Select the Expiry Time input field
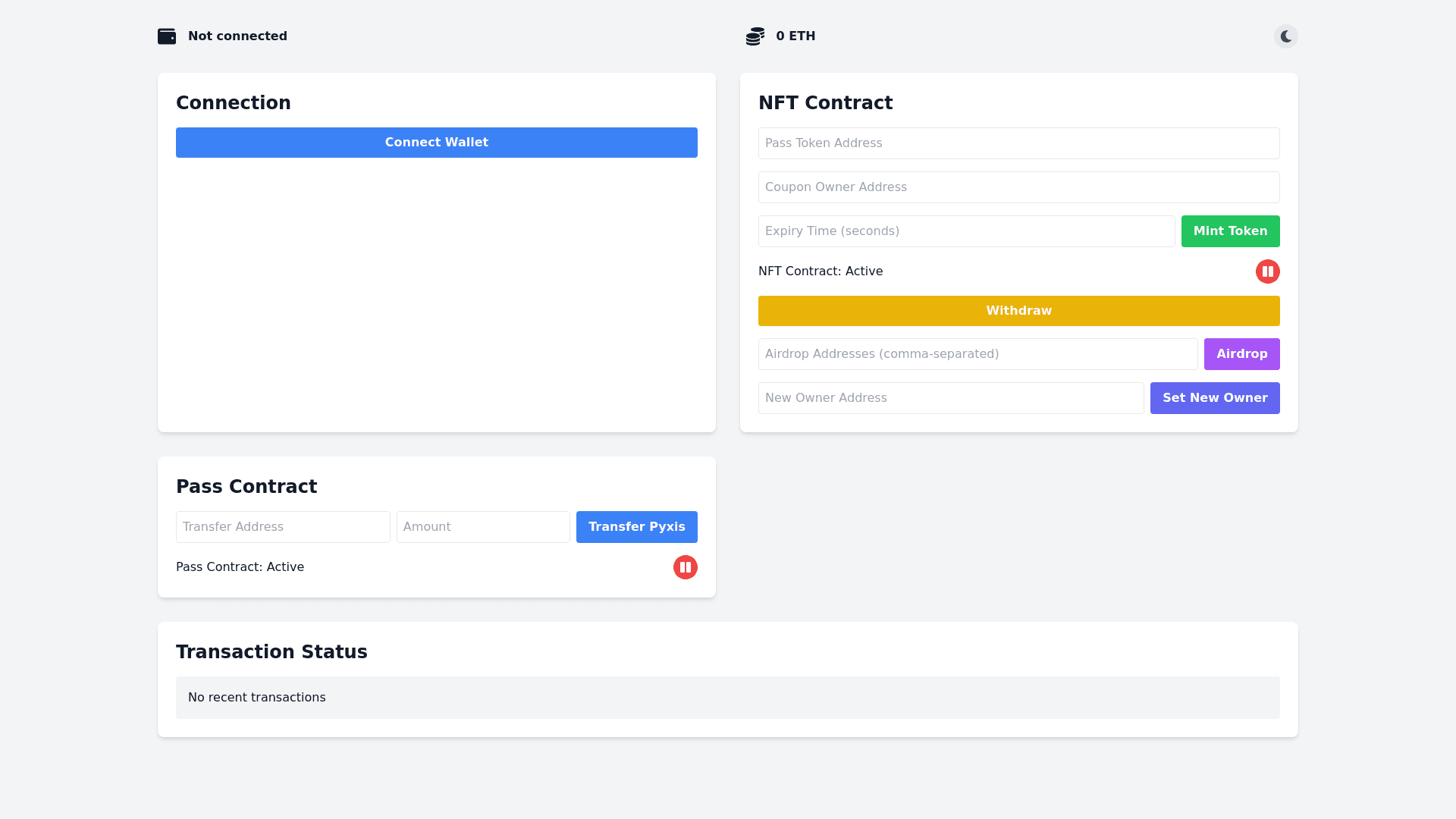1456x819 pixels. pyautogui.click(x=966, y=231)
